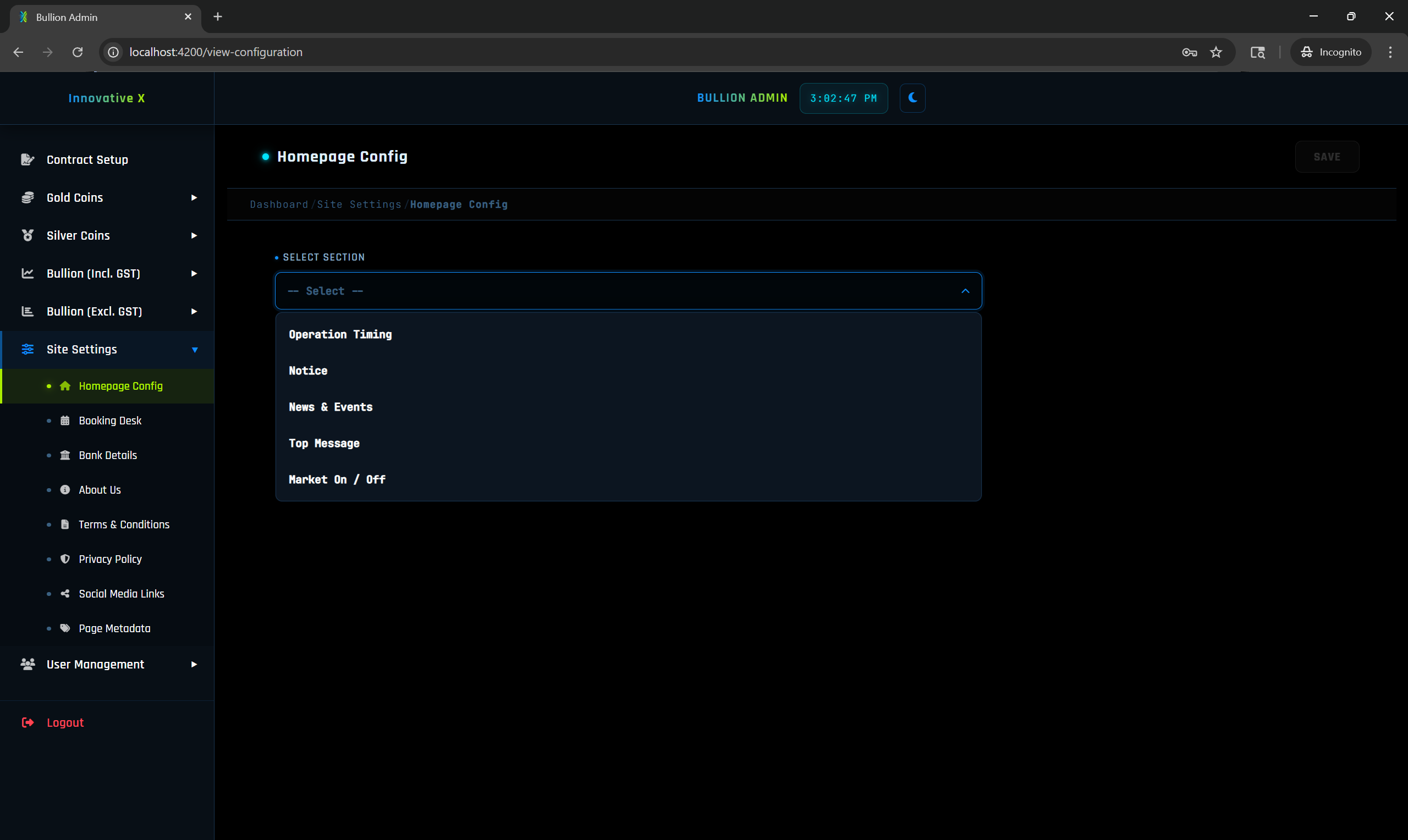
Task: Close the Select Section dropdown chevron
Action: [x=965, y=291]
